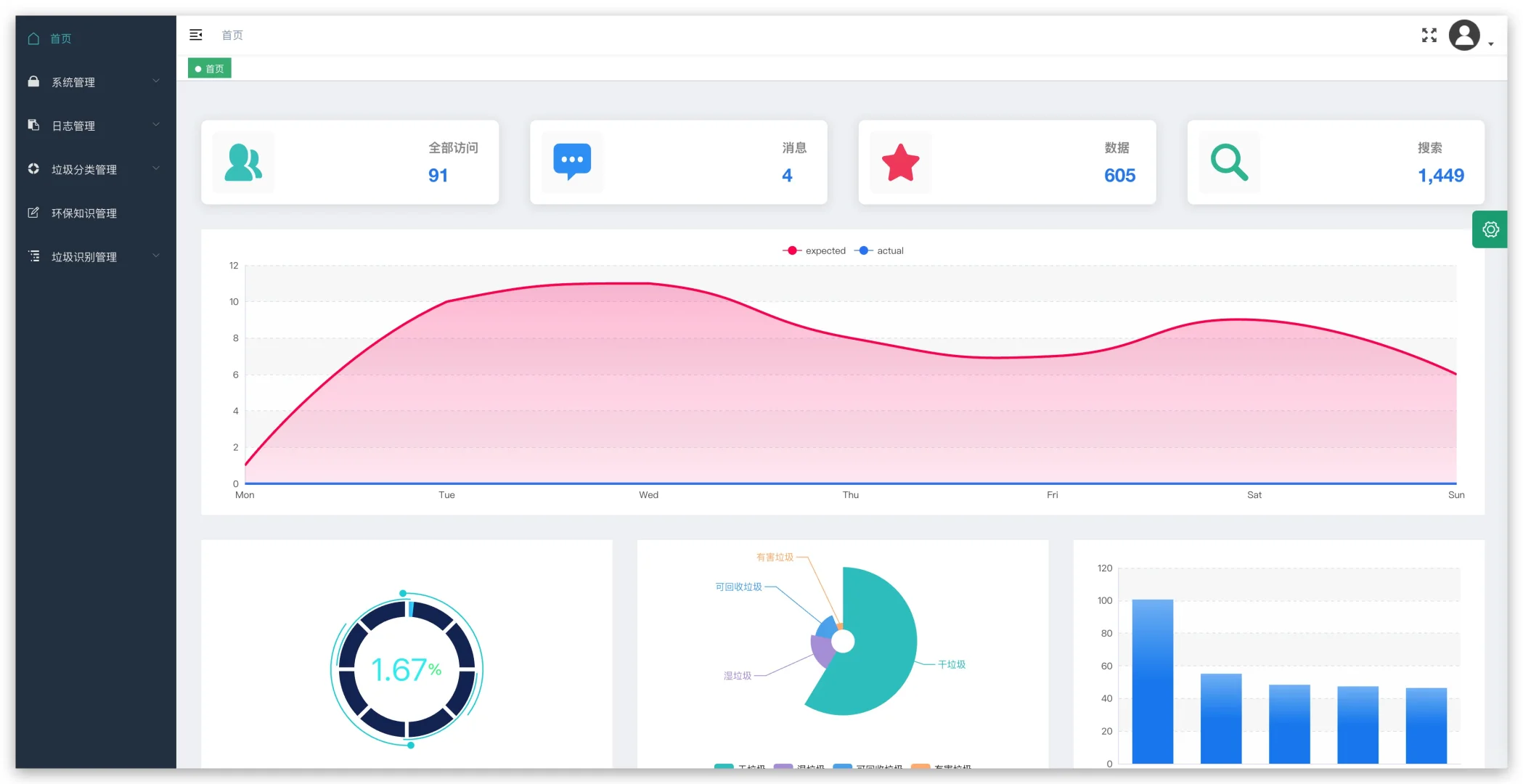Click the 消息 chat bubble icon
The height and width of the screenshot is (784, 1523).
[572, 162]
